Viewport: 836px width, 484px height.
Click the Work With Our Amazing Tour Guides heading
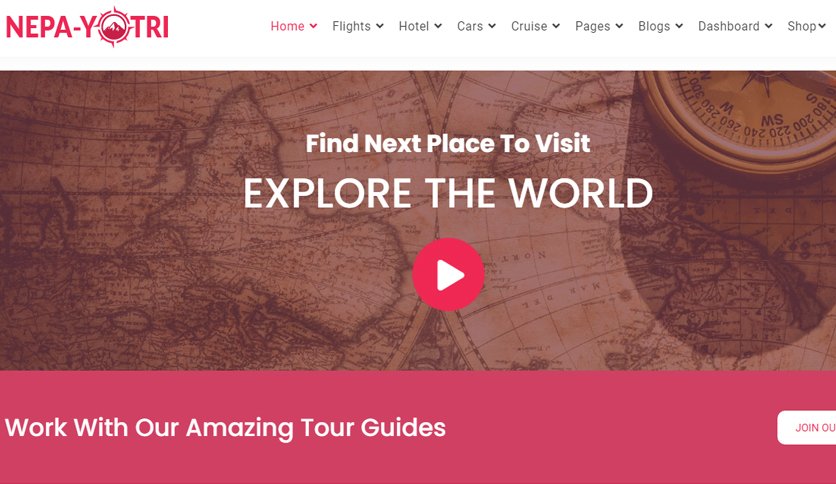point(225,427)
